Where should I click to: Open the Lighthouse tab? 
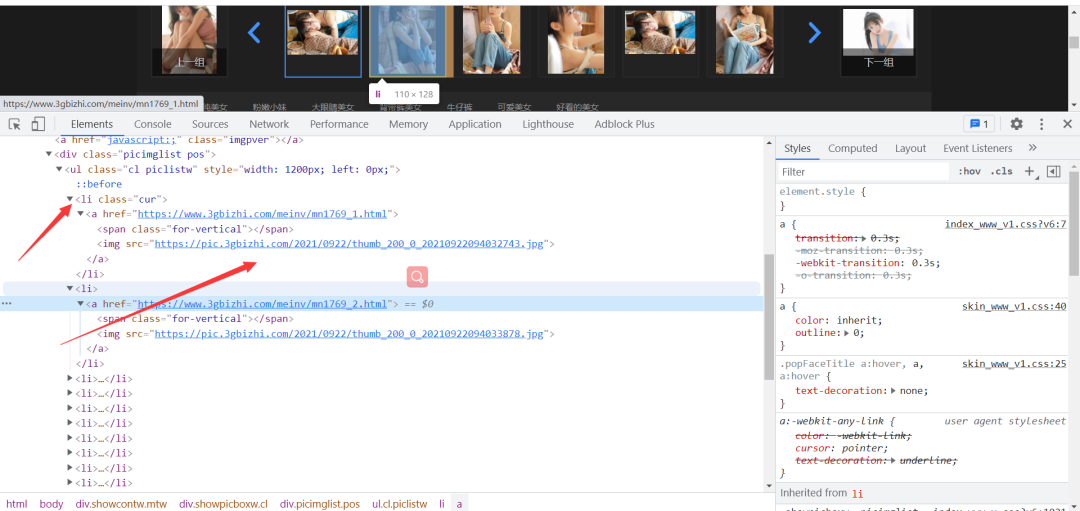point(548,124)
